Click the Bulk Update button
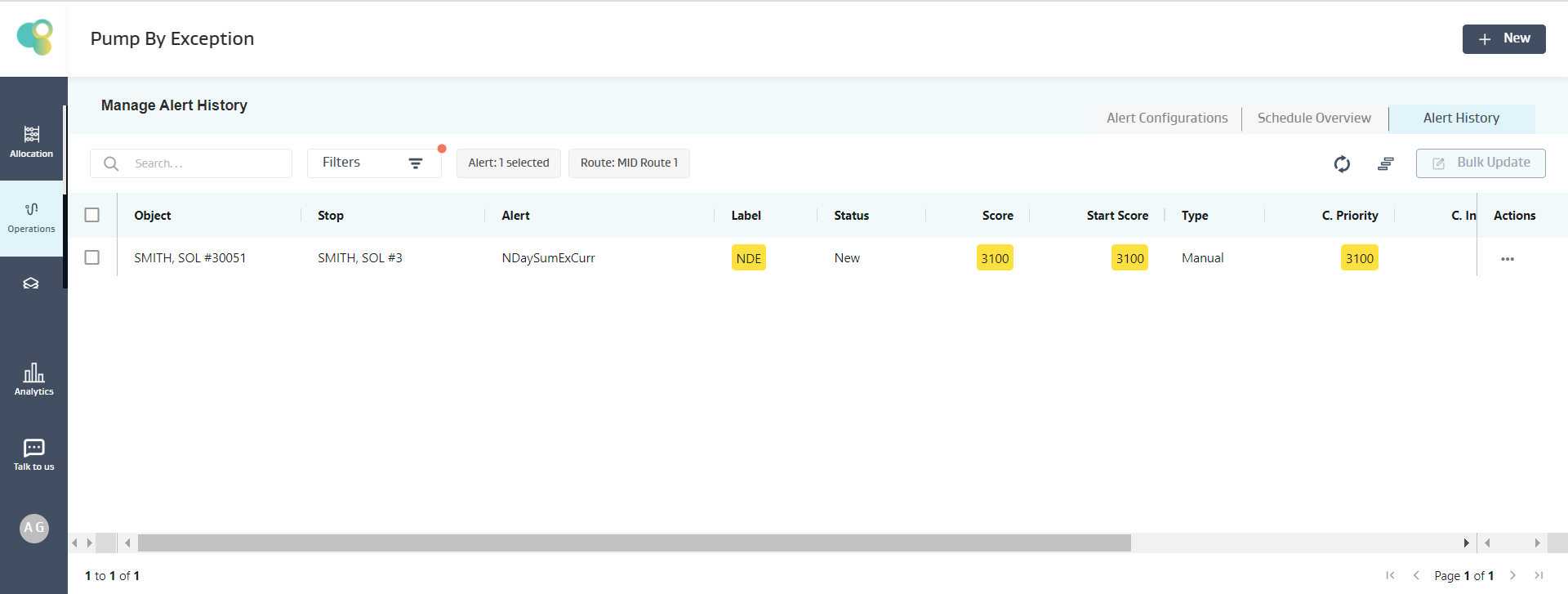Screen dimensions: 1568x594 1480,163
